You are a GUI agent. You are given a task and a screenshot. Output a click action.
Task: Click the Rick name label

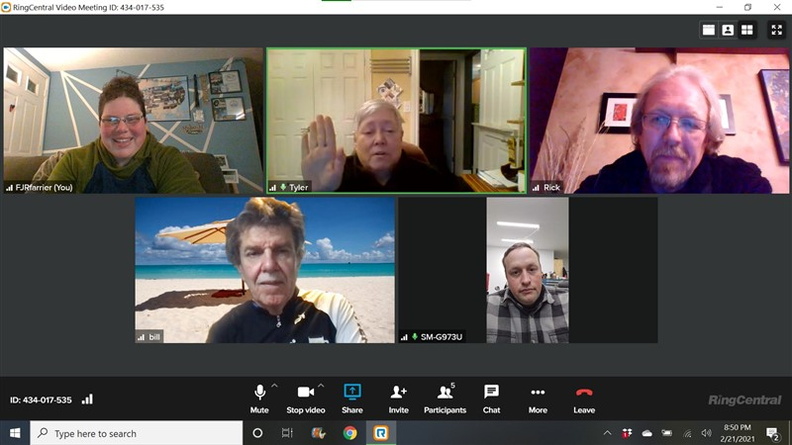tap(552, 187)
